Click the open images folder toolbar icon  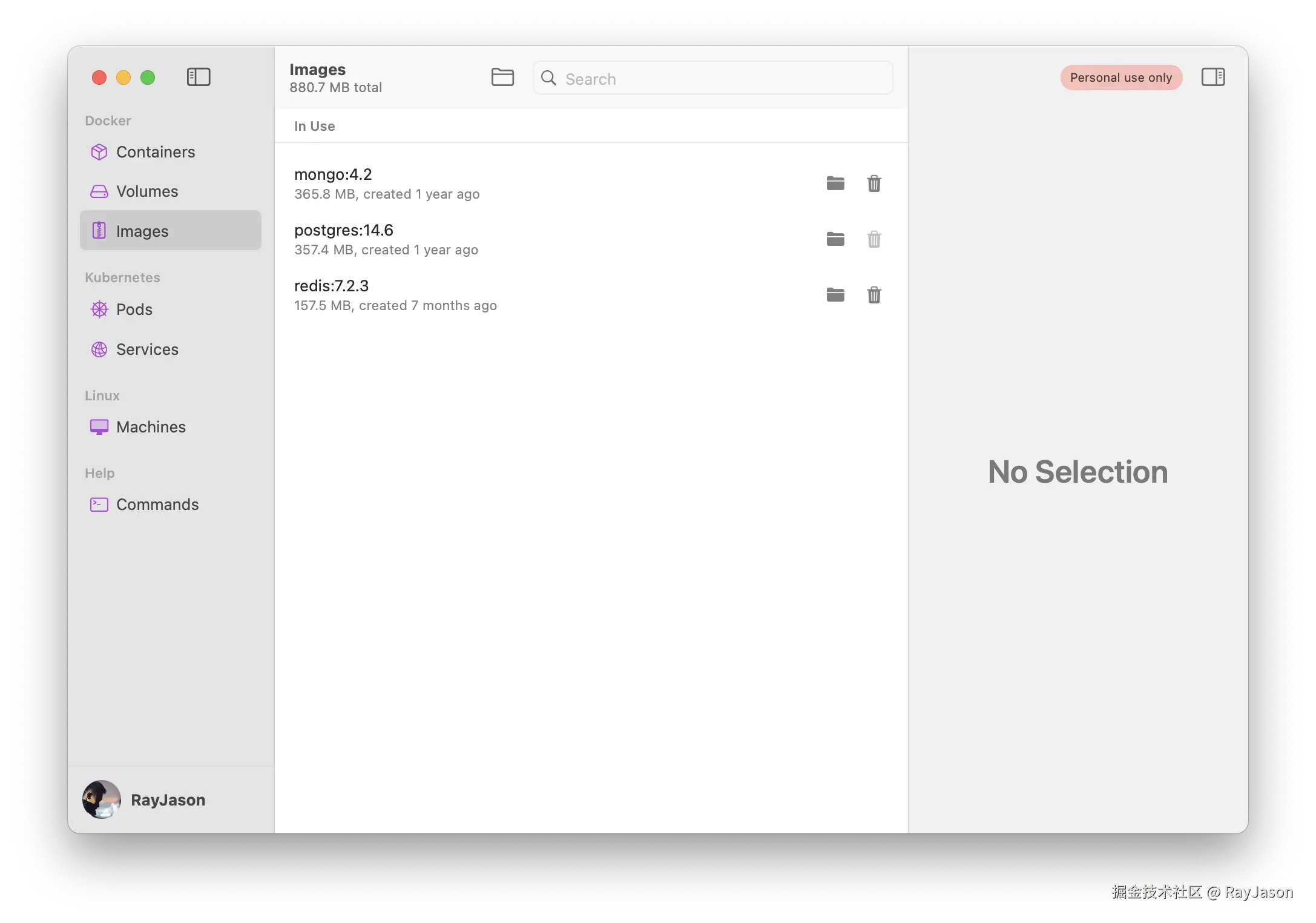[502, 77]
